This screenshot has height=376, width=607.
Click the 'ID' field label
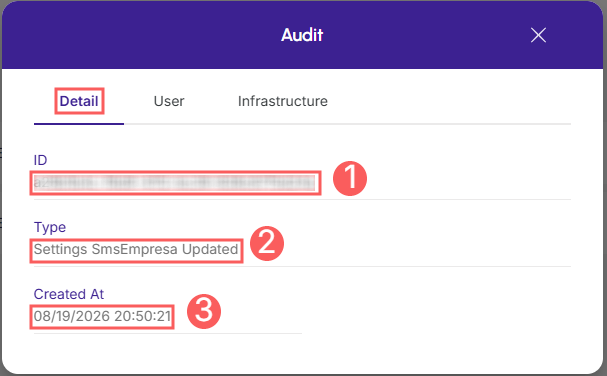point(40,160)
